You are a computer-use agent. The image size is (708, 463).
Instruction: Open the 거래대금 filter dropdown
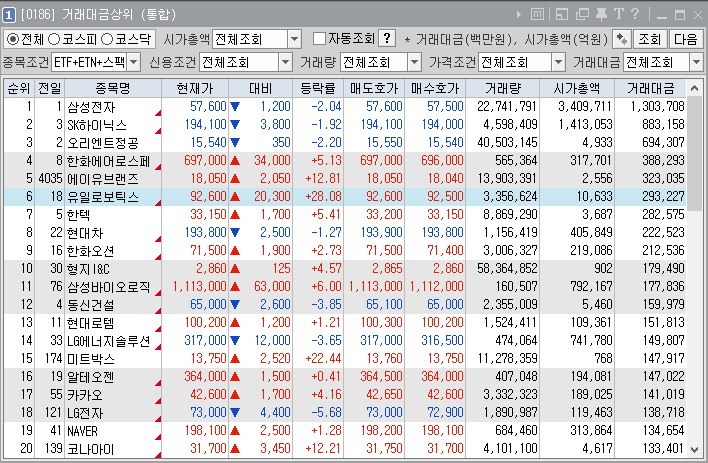point(696,62)
